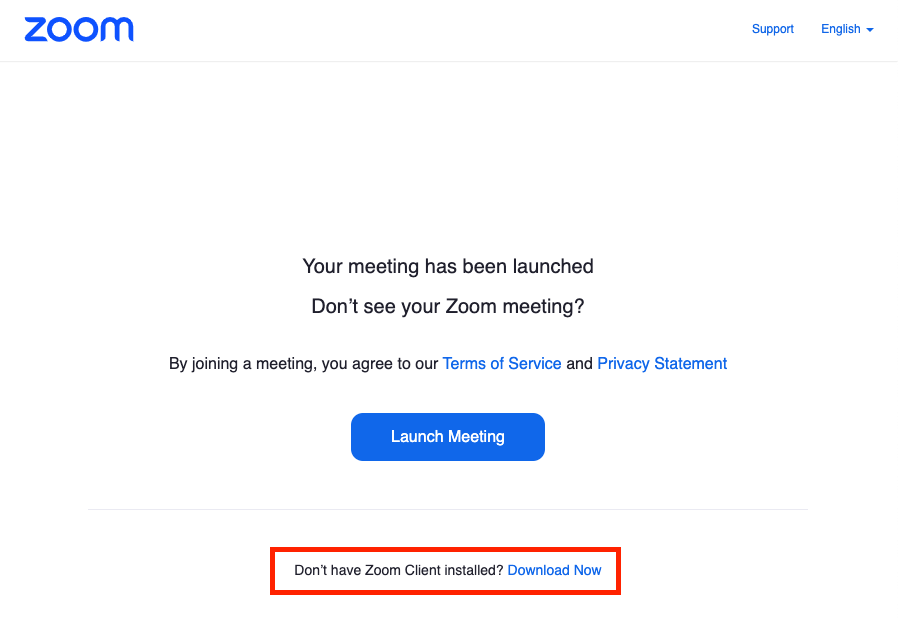Expand the English language dropdown
Viewport: 898px width, 618px height.
tap(846, 29)
